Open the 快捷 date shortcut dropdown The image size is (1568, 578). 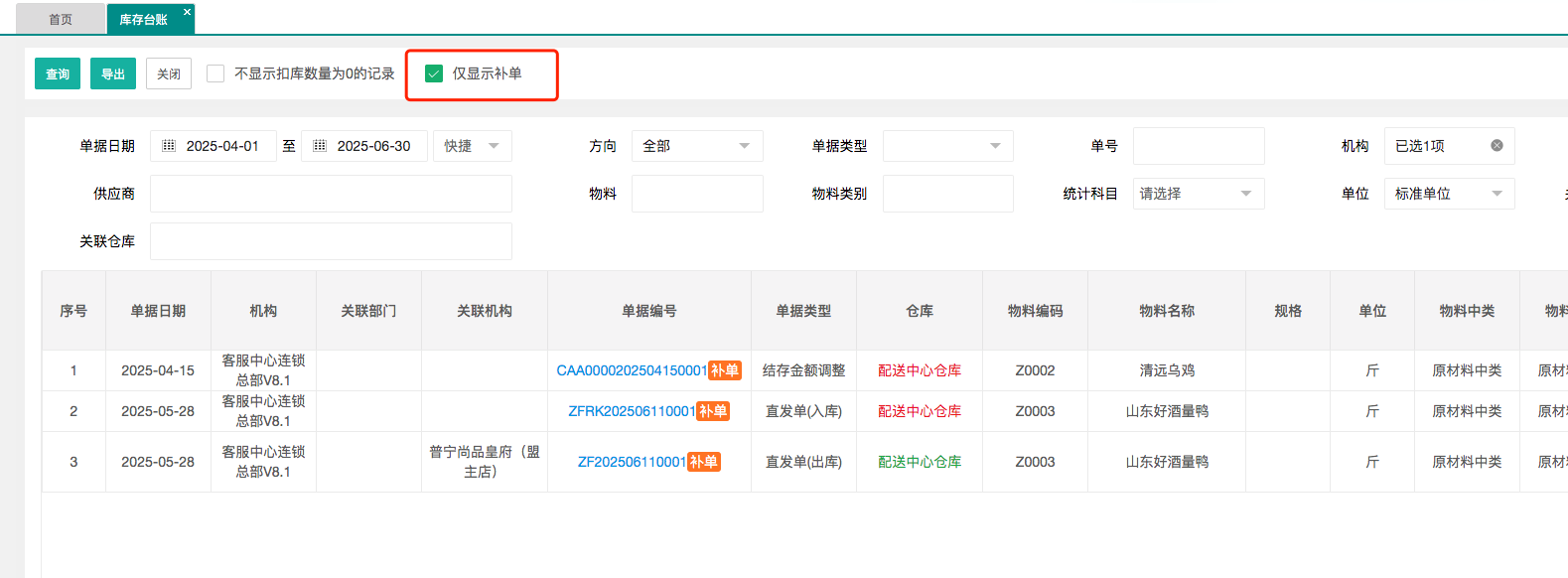coord(472,146)
